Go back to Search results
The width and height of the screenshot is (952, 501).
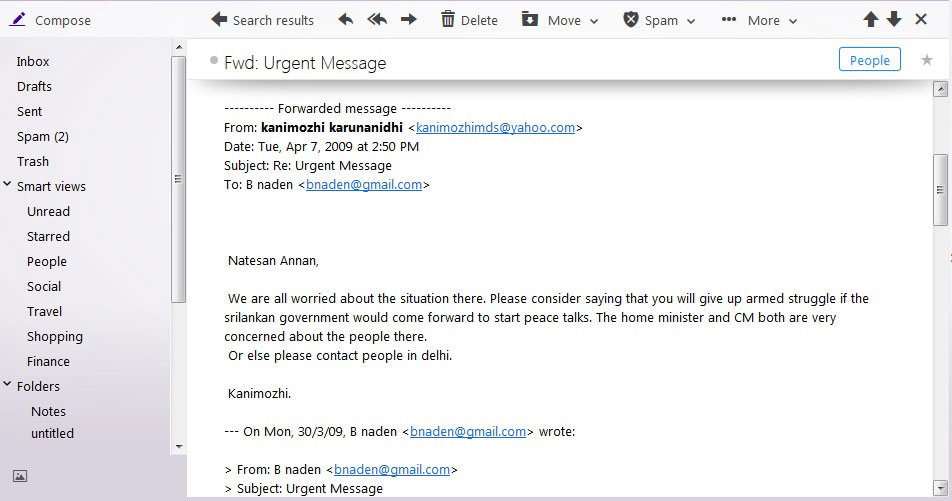pyautogui.click(x=262, y=20)
